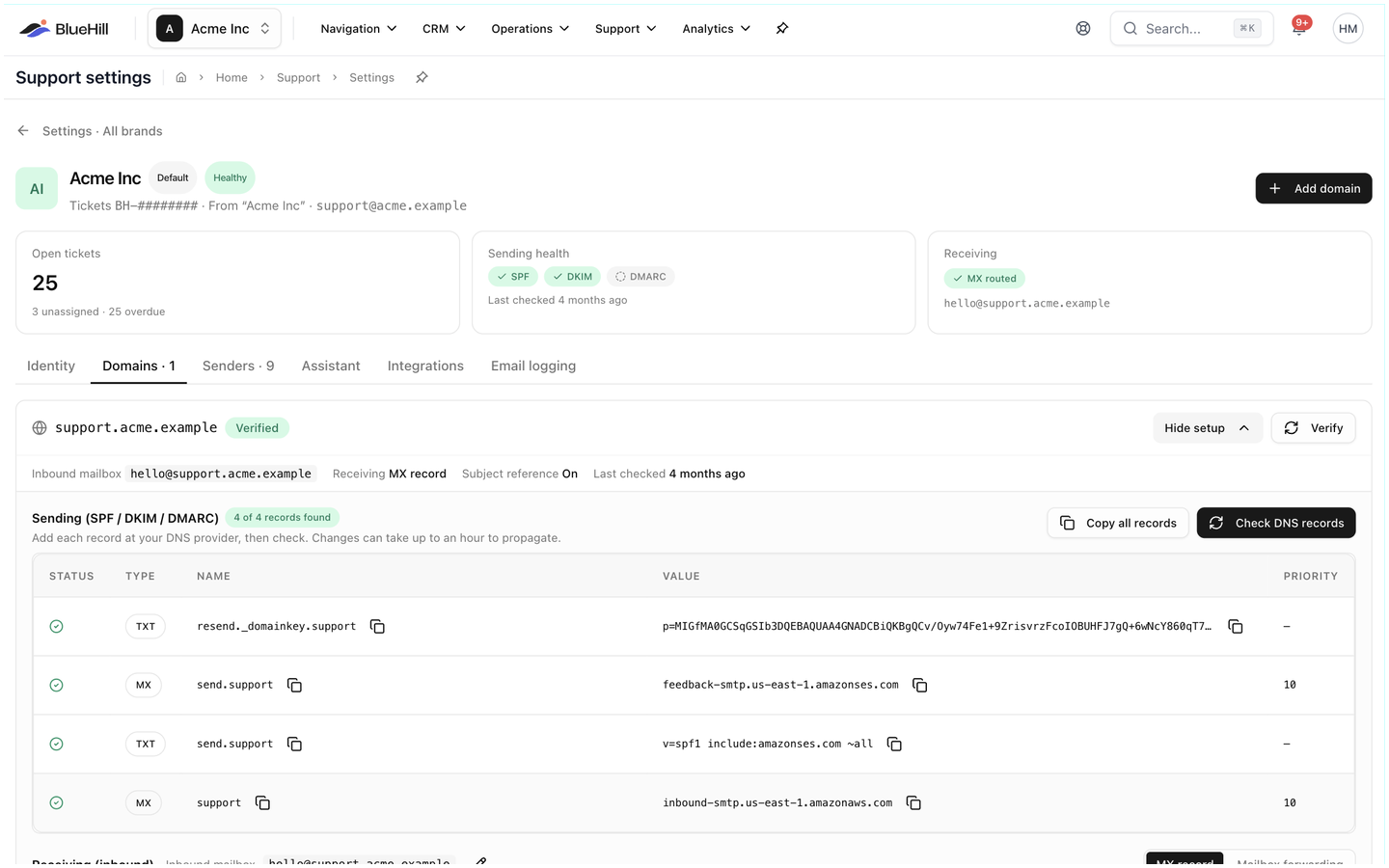The width and height of the screenshot is (1389, 868).
Task: Click the Add domain button
Action: click(x=1313, y=188)
